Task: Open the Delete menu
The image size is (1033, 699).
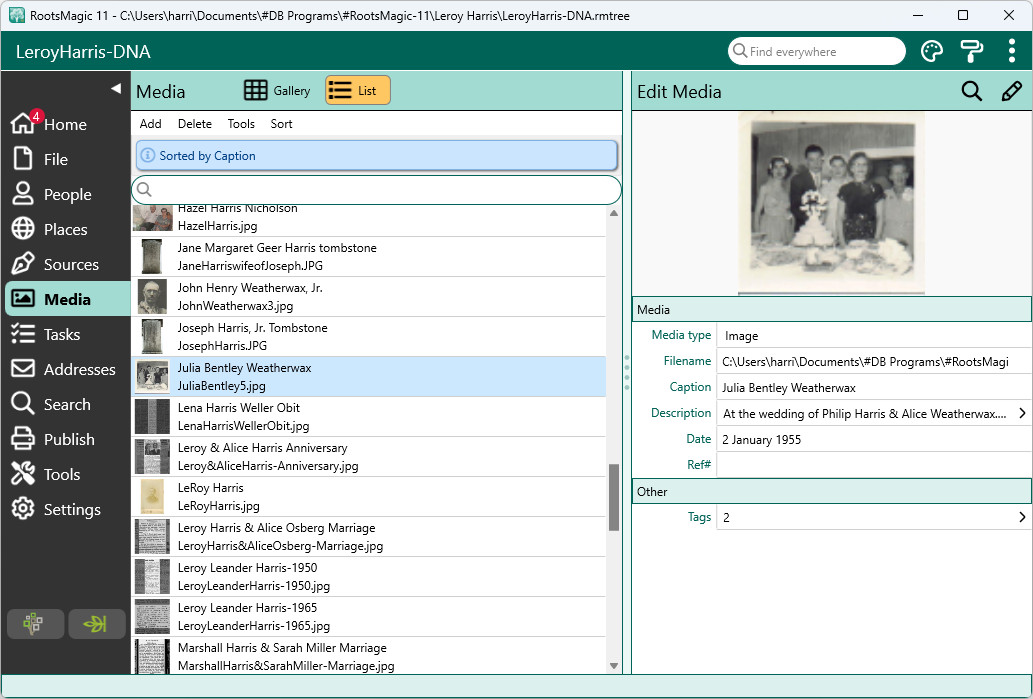Action: click(194, 123)
